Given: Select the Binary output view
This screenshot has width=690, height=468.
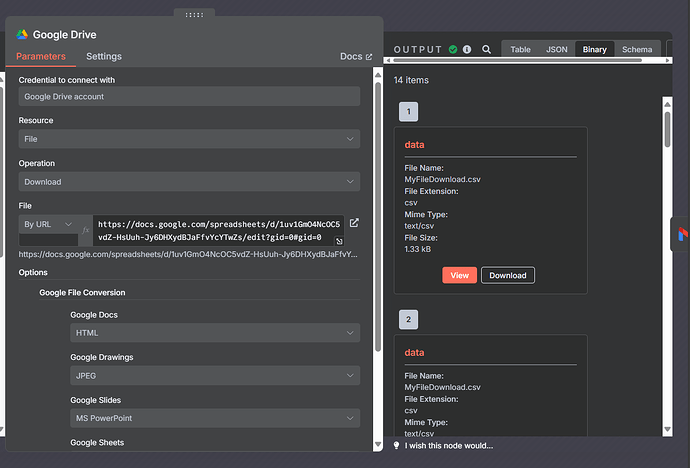Looking at the screenshot, I should tap(595, 49).
